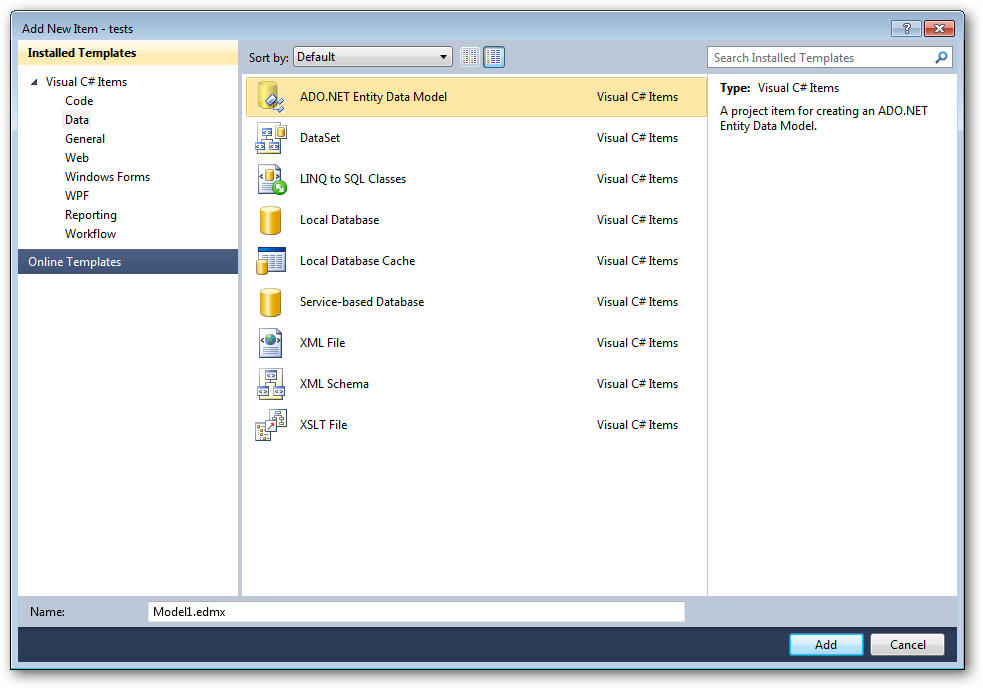Collapse the Visual C# Items tree node
This screenshot has width=983, height=688.
(x=34, y=82)
